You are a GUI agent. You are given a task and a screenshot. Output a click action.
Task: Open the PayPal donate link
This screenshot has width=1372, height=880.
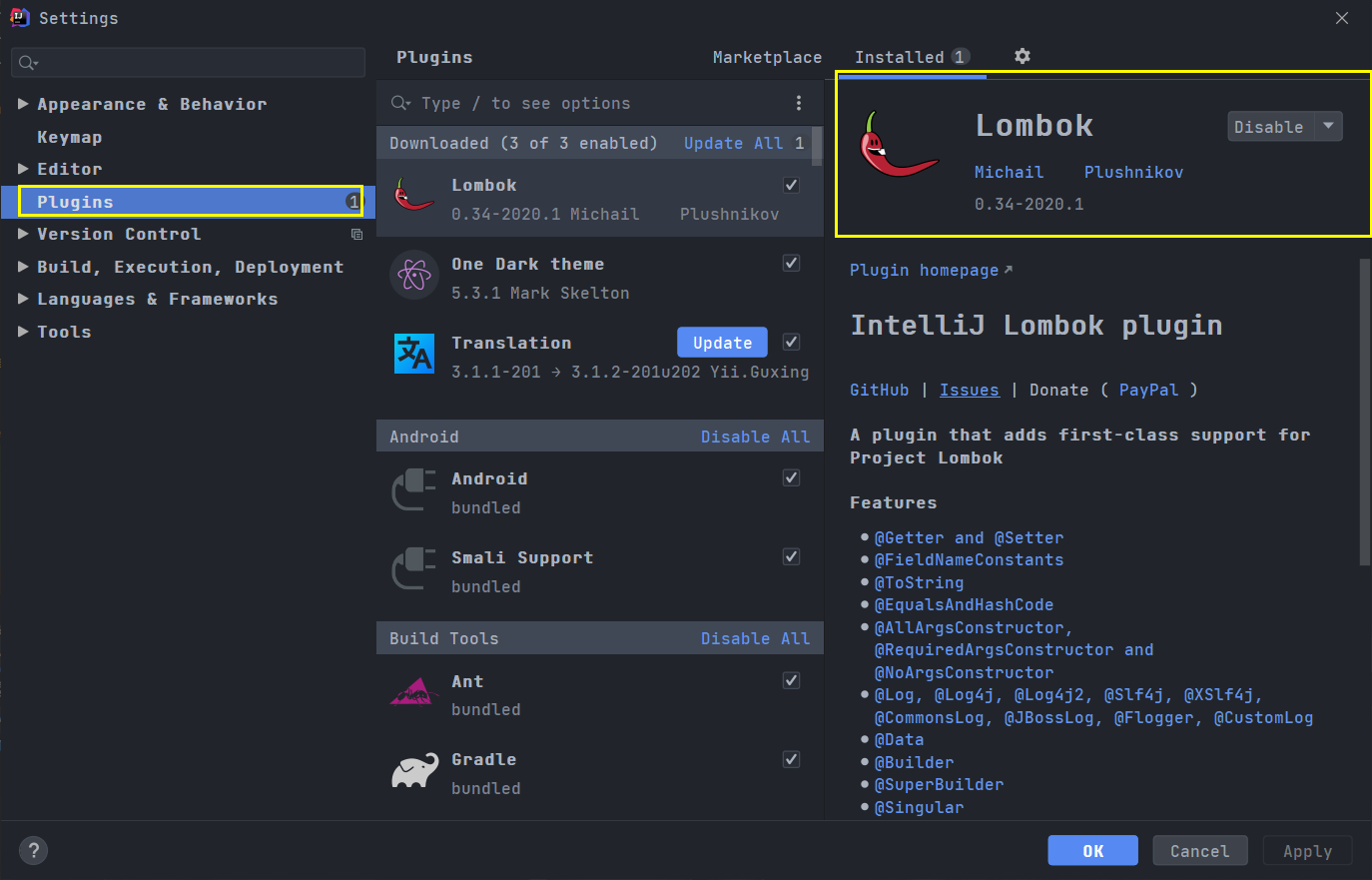1148,390
